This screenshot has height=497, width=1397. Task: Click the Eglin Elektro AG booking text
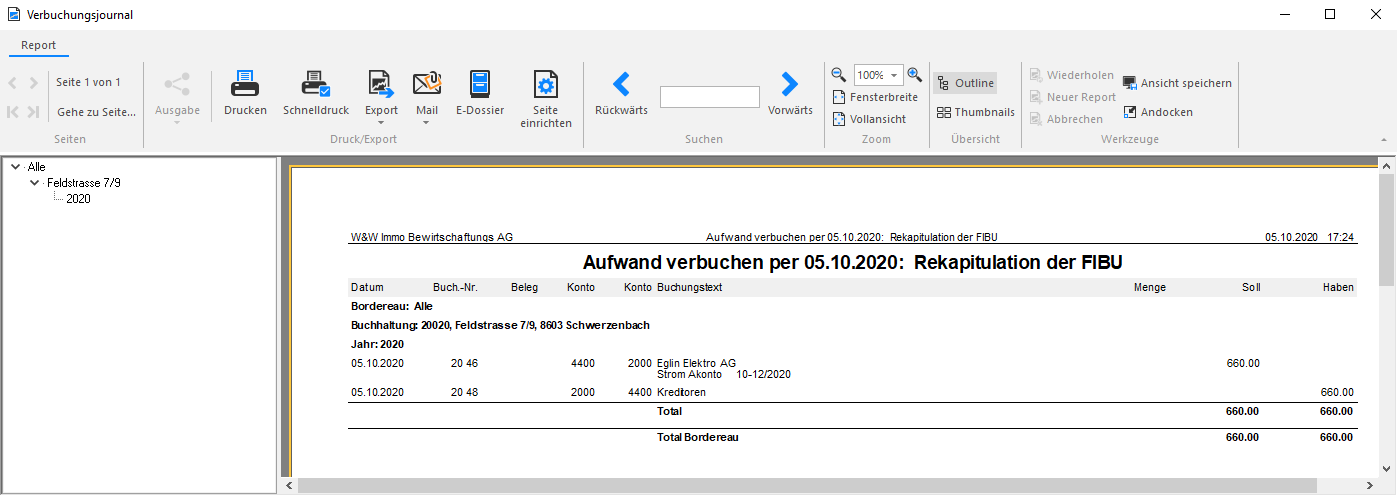pyautogui.click(x=696, y=363)
